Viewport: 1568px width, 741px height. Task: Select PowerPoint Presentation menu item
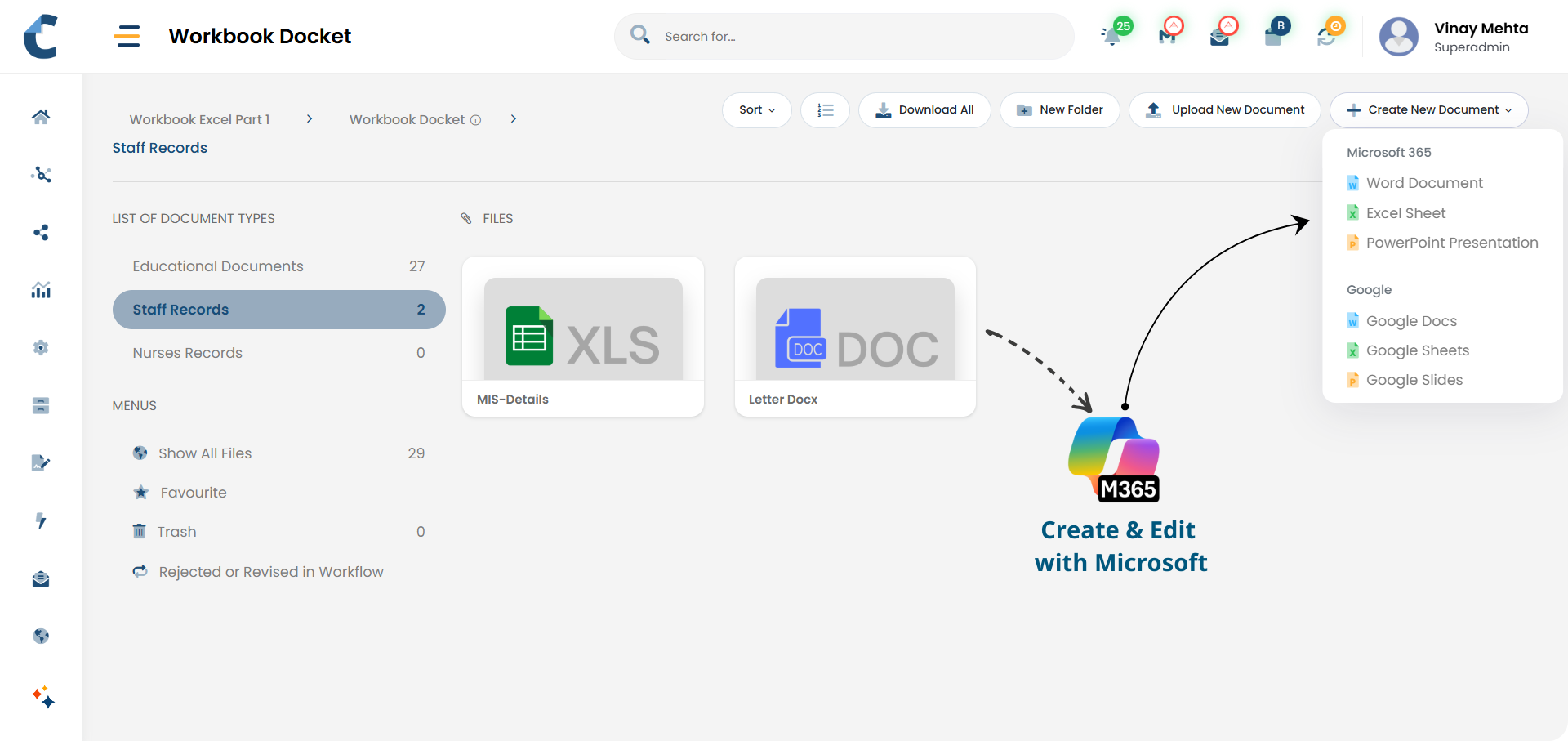[x=1451, y=243]
